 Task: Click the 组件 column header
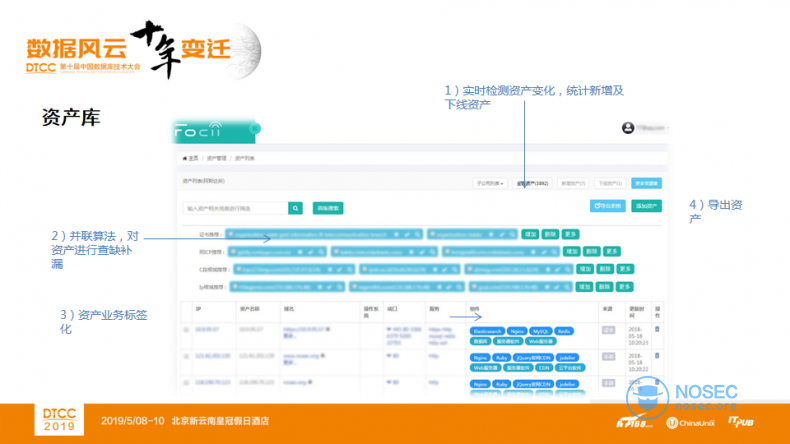tap(475, 309)
